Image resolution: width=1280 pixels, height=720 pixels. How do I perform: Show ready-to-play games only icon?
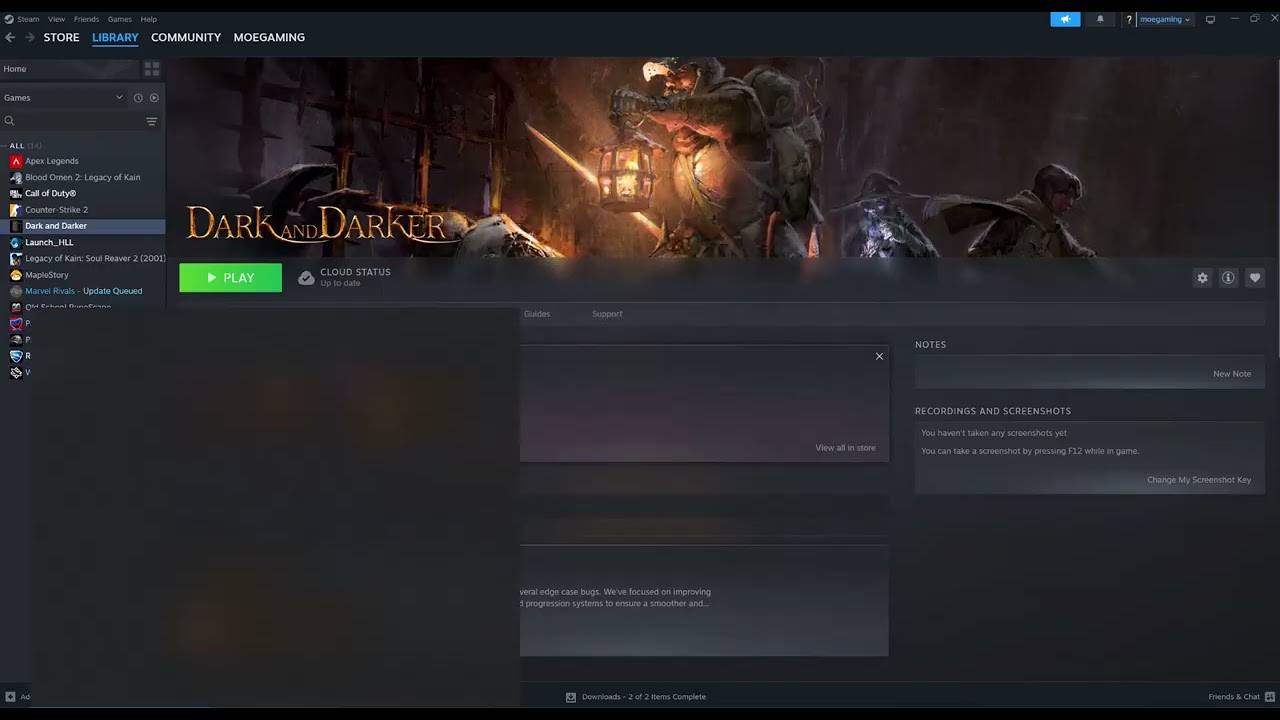(x=154, y=98)
